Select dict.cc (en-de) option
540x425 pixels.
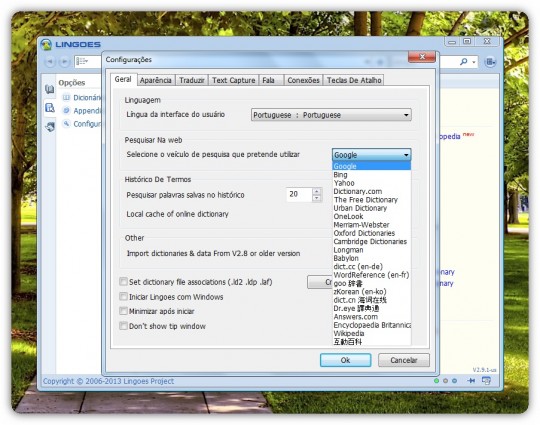click(x=372, y=267)
